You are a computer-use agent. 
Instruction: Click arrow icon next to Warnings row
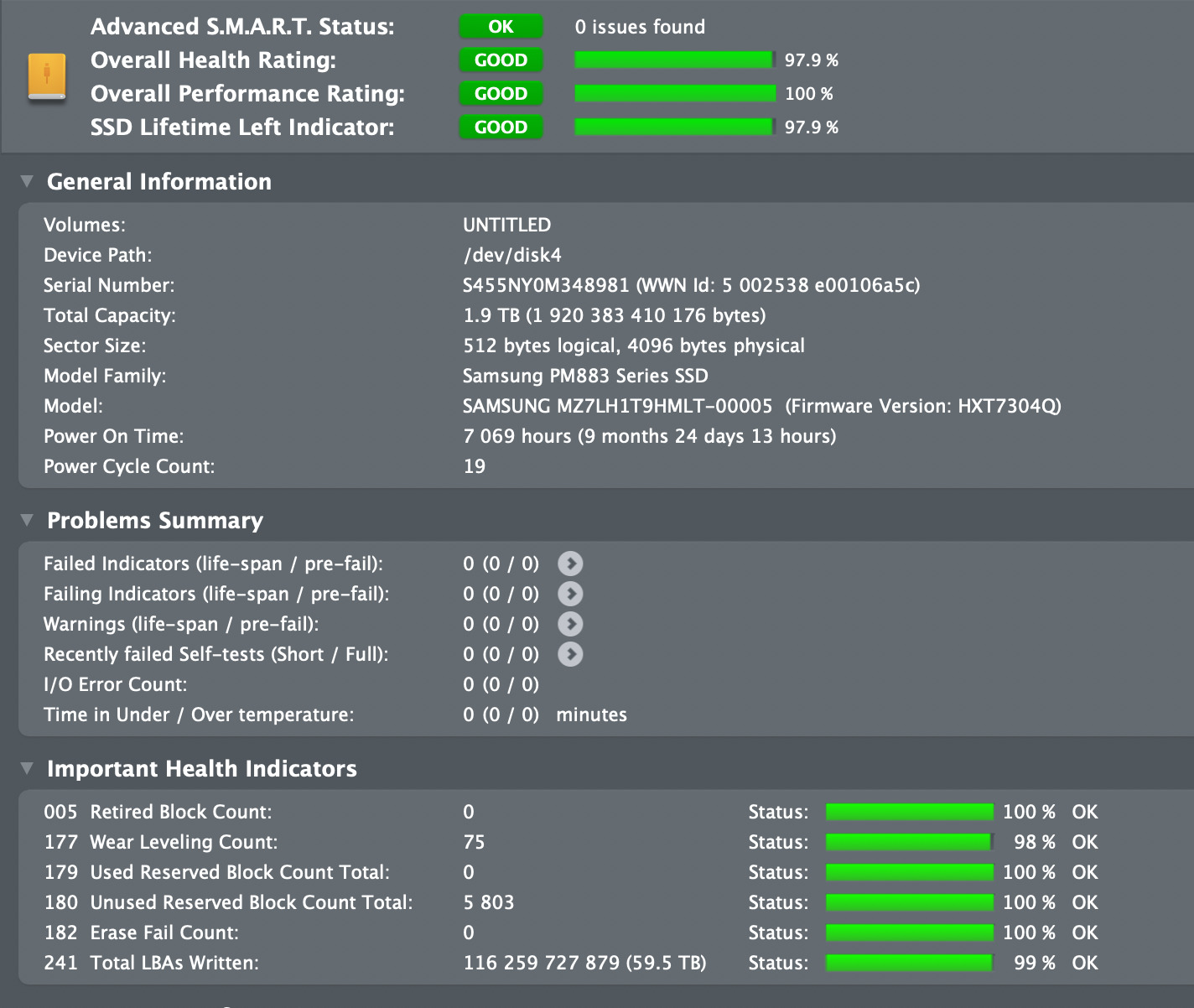[x=570, y=624]
